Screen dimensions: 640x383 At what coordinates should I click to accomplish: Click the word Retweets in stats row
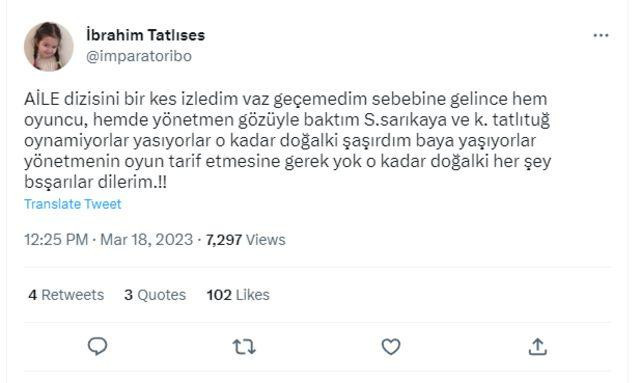click(73, 295)
